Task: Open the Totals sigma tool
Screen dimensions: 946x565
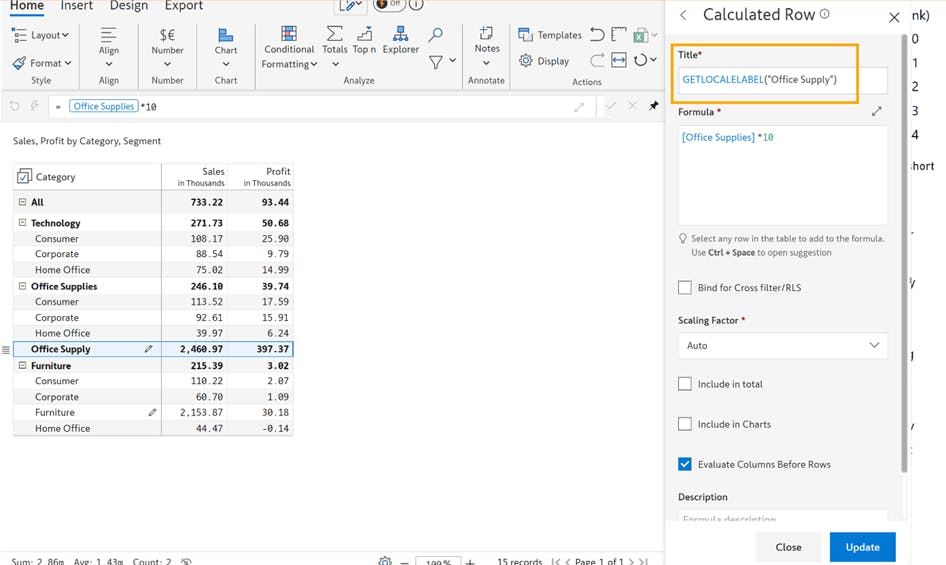Action: click(x=335, y=40)
